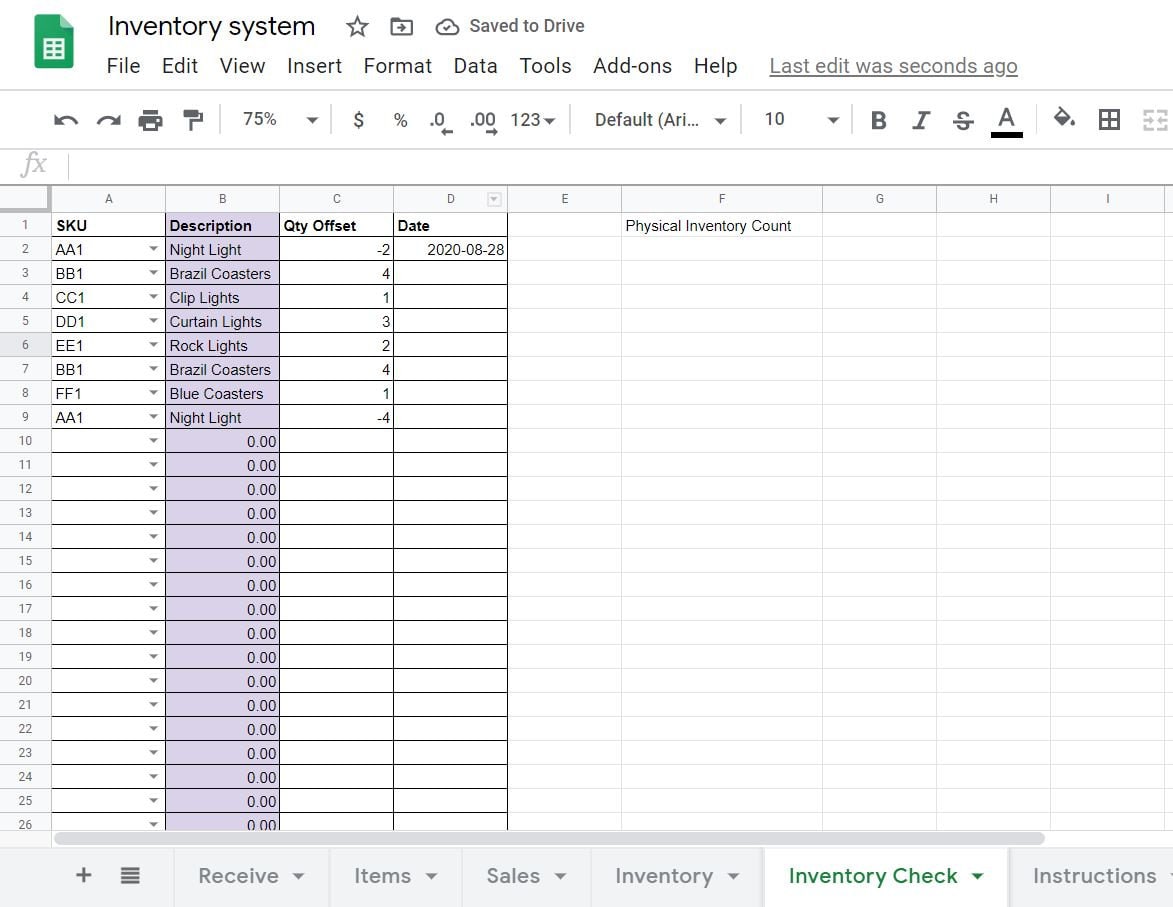Toggle bold formatting
1173x907 pixels.
coord(877,119)
